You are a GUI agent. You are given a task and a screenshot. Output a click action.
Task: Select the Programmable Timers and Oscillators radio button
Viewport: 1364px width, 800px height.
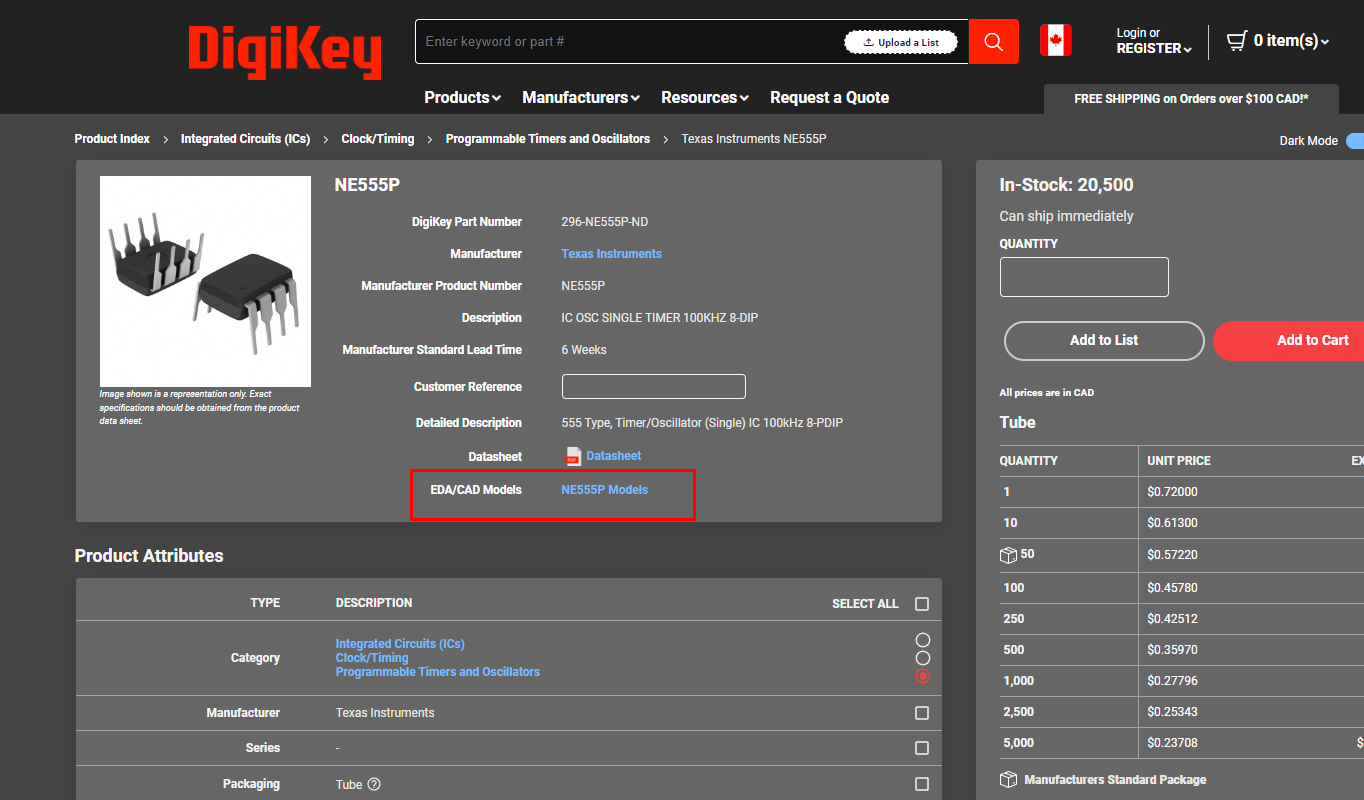coord(923,676)
